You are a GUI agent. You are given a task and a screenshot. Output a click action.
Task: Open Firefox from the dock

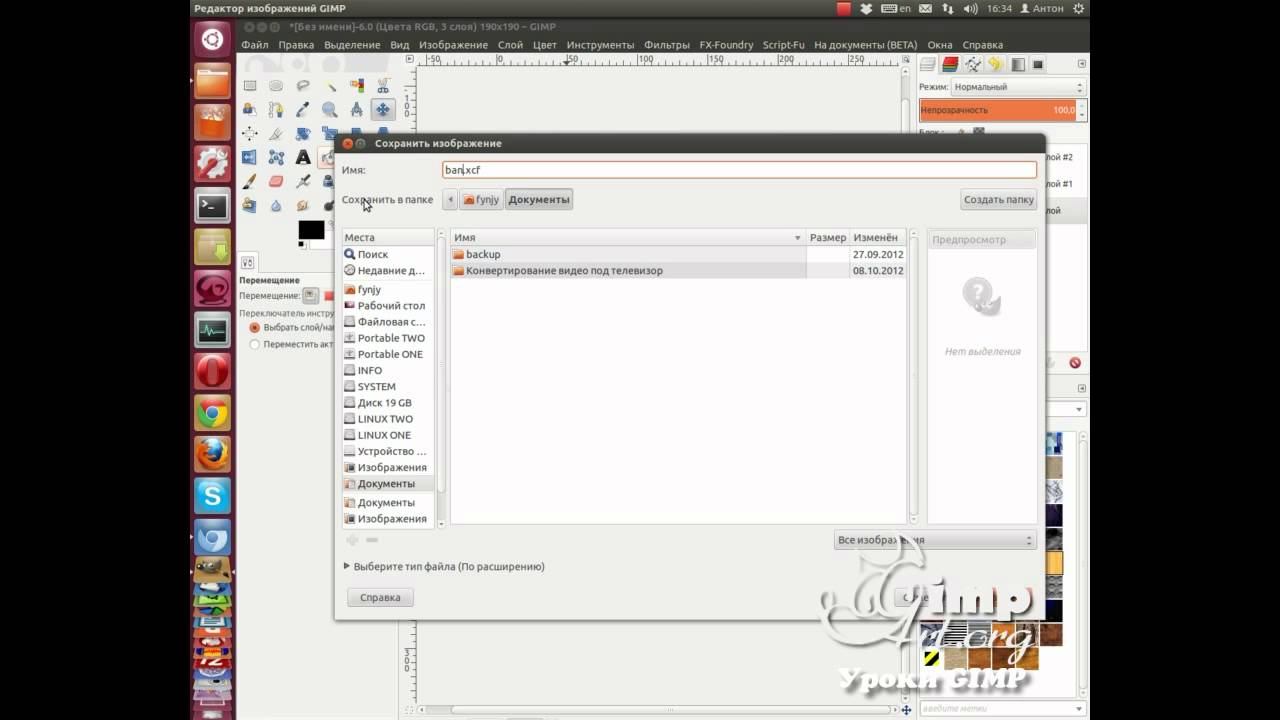212,454
